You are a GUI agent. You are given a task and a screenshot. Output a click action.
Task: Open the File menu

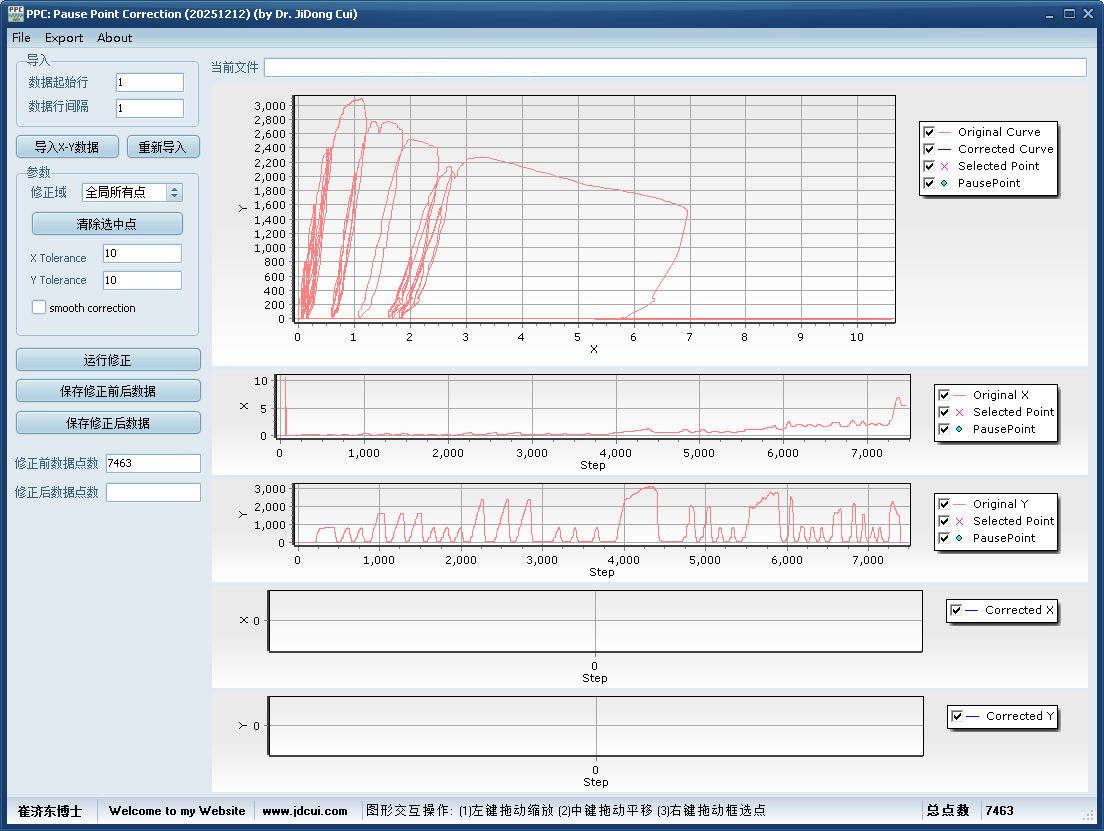tap(21, 38)
